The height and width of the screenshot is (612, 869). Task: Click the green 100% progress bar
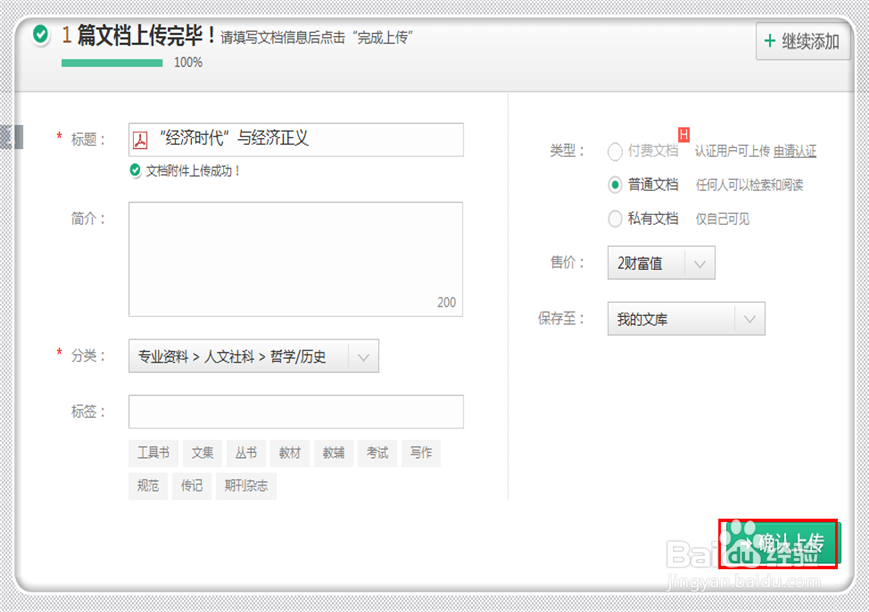point(110,61)
